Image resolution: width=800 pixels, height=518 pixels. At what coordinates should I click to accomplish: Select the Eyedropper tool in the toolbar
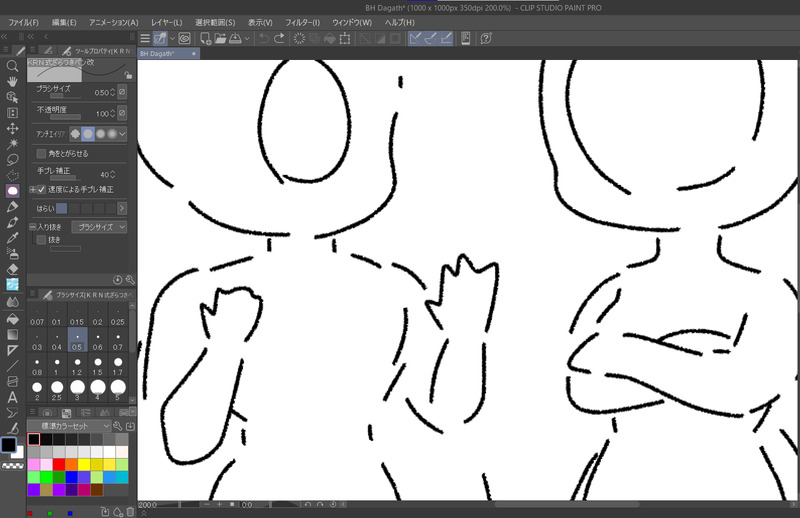click(x=12, y=238)
